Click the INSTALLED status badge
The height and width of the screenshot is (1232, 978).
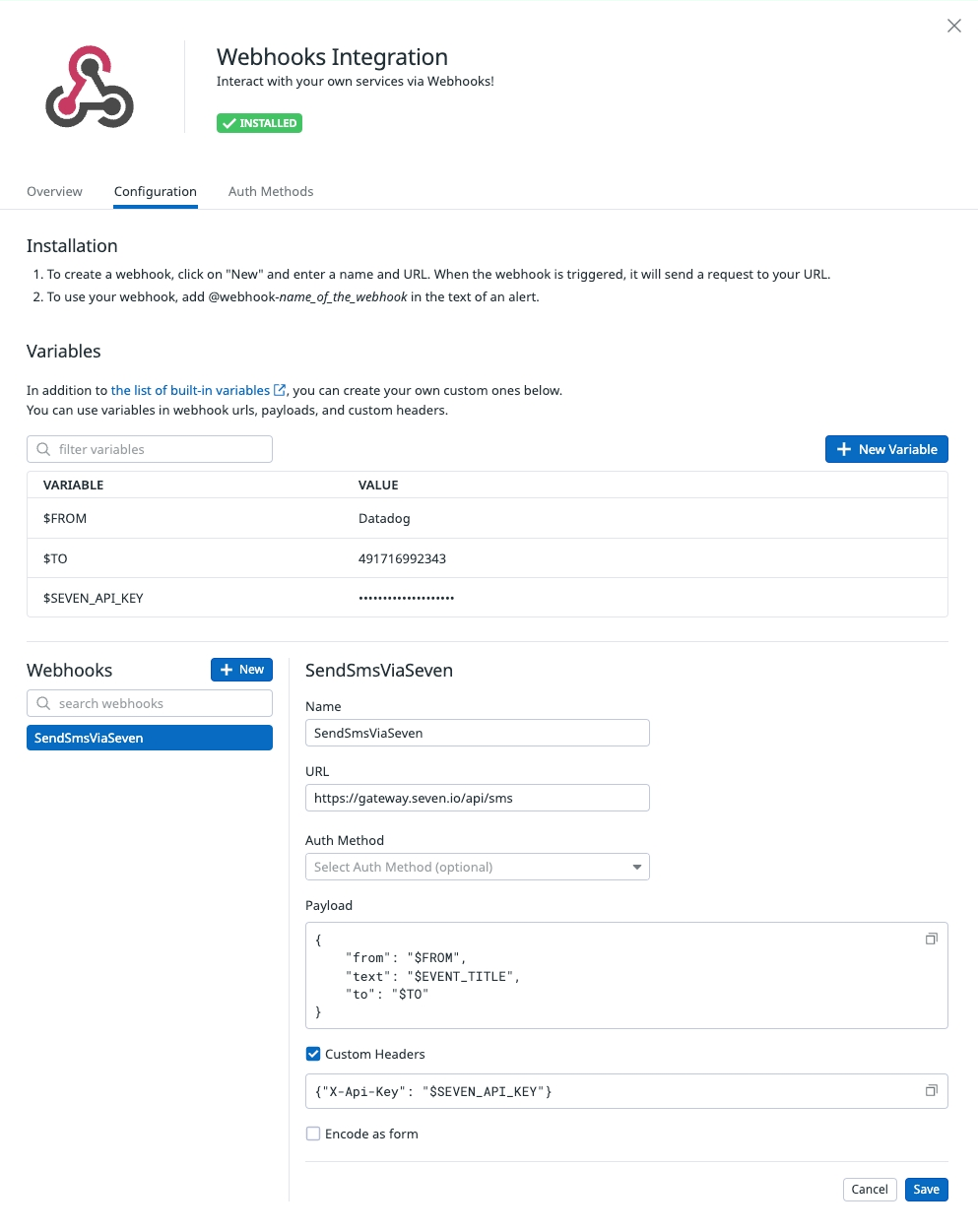259,123
